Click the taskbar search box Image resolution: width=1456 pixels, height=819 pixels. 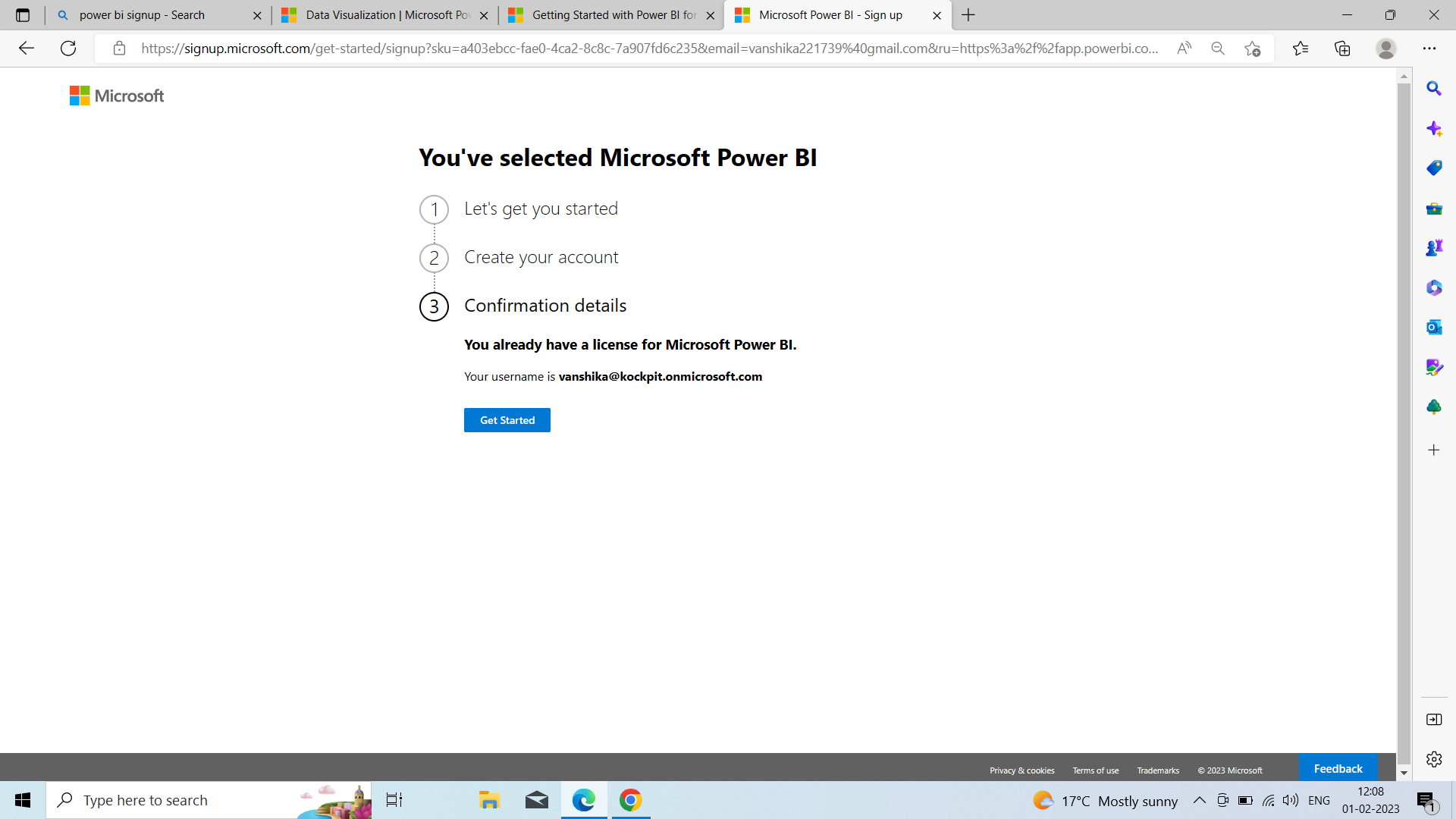coord(209,800)
